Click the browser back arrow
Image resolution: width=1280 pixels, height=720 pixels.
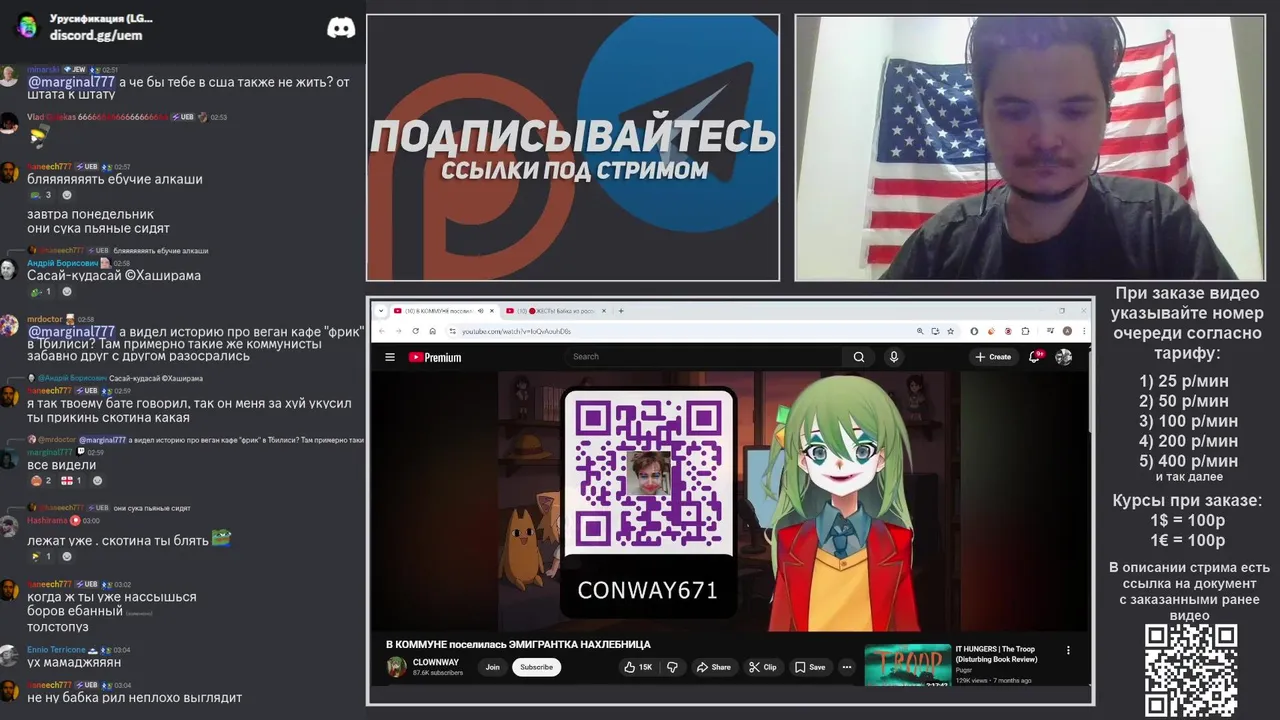[x=381, y=331]
